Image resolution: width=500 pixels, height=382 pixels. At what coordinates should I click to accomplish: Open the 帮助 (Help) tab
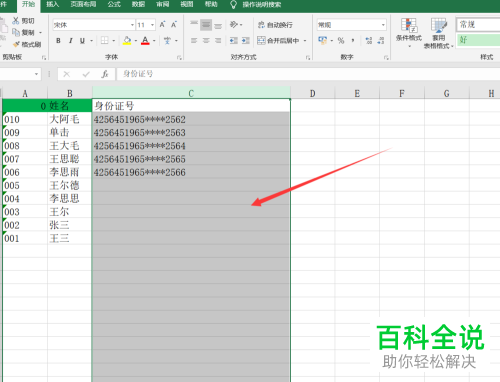(211, 4)
